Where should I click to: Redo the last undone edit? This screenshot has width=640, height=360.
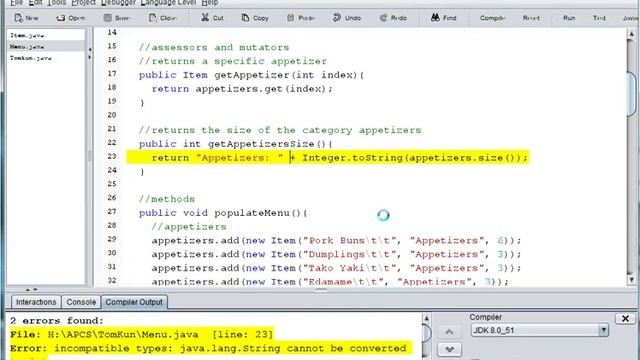pyautogui.click(x=393, y=18)
